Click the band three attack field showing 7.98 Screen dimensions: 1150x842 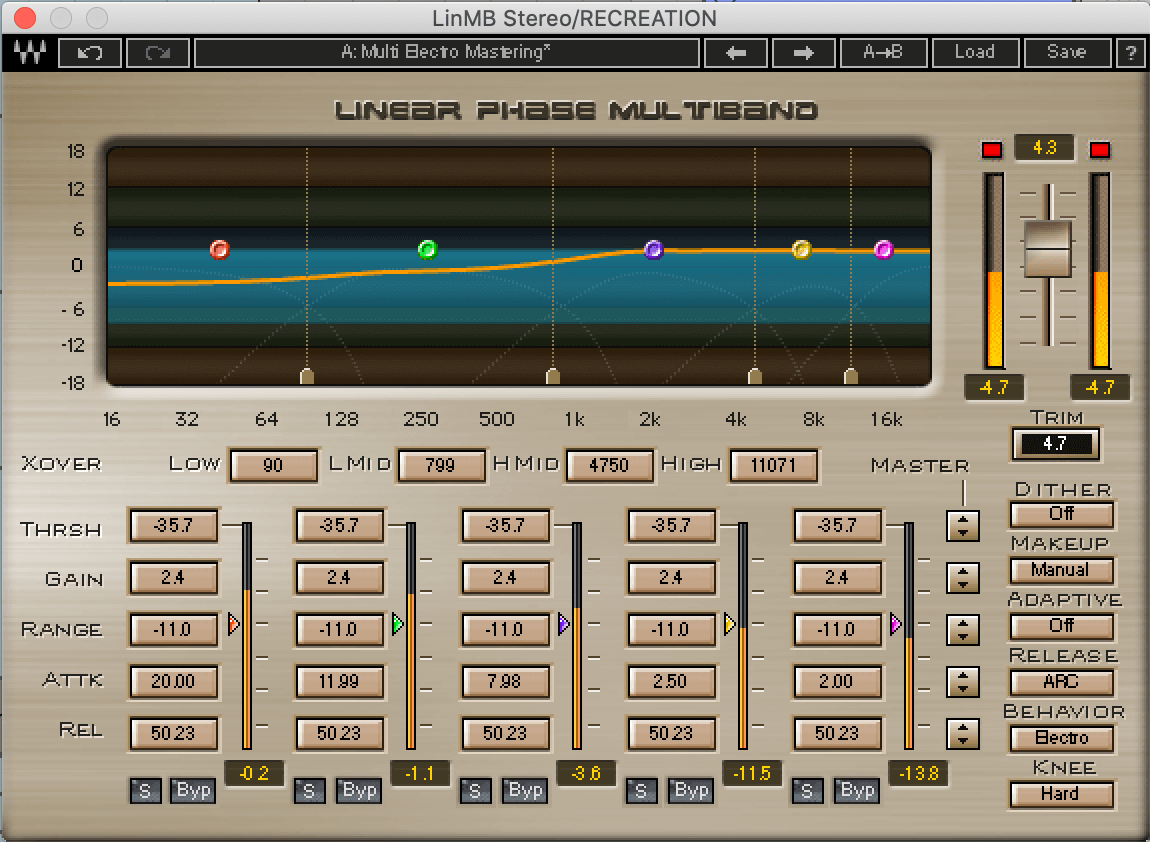pyautogui.click(x=505, y=681)
